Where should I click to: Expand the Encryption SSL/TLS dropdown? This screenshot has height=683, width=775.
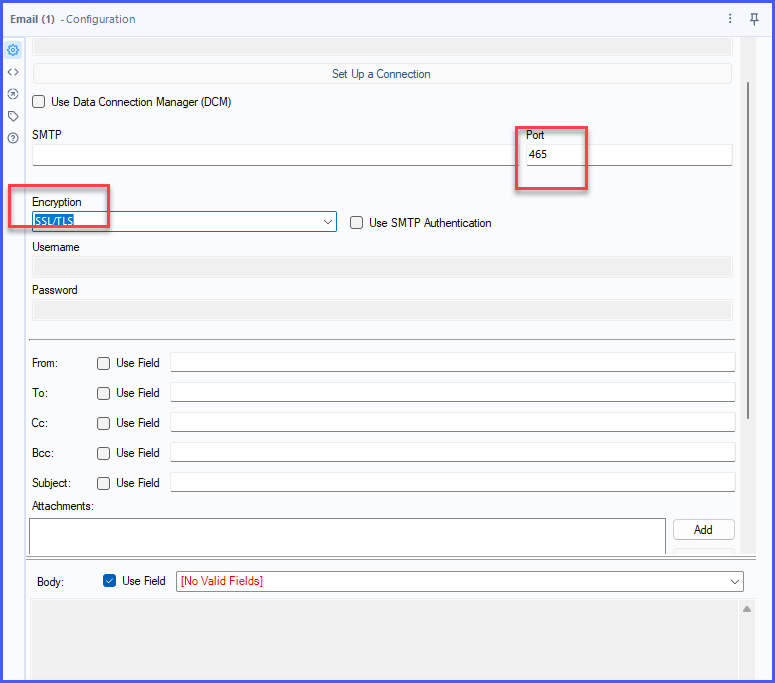(x=328, y=222)
